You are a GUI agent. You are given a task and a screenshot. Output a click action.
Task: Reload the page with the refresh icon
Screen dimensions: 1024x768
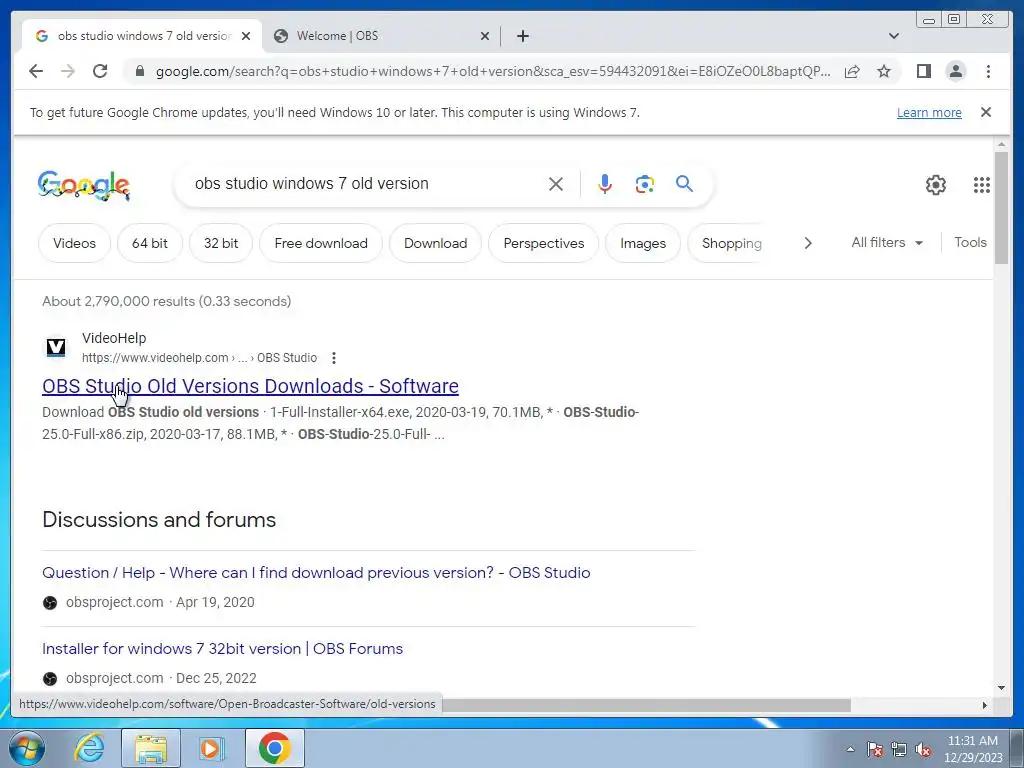click(x=100, y=71)
